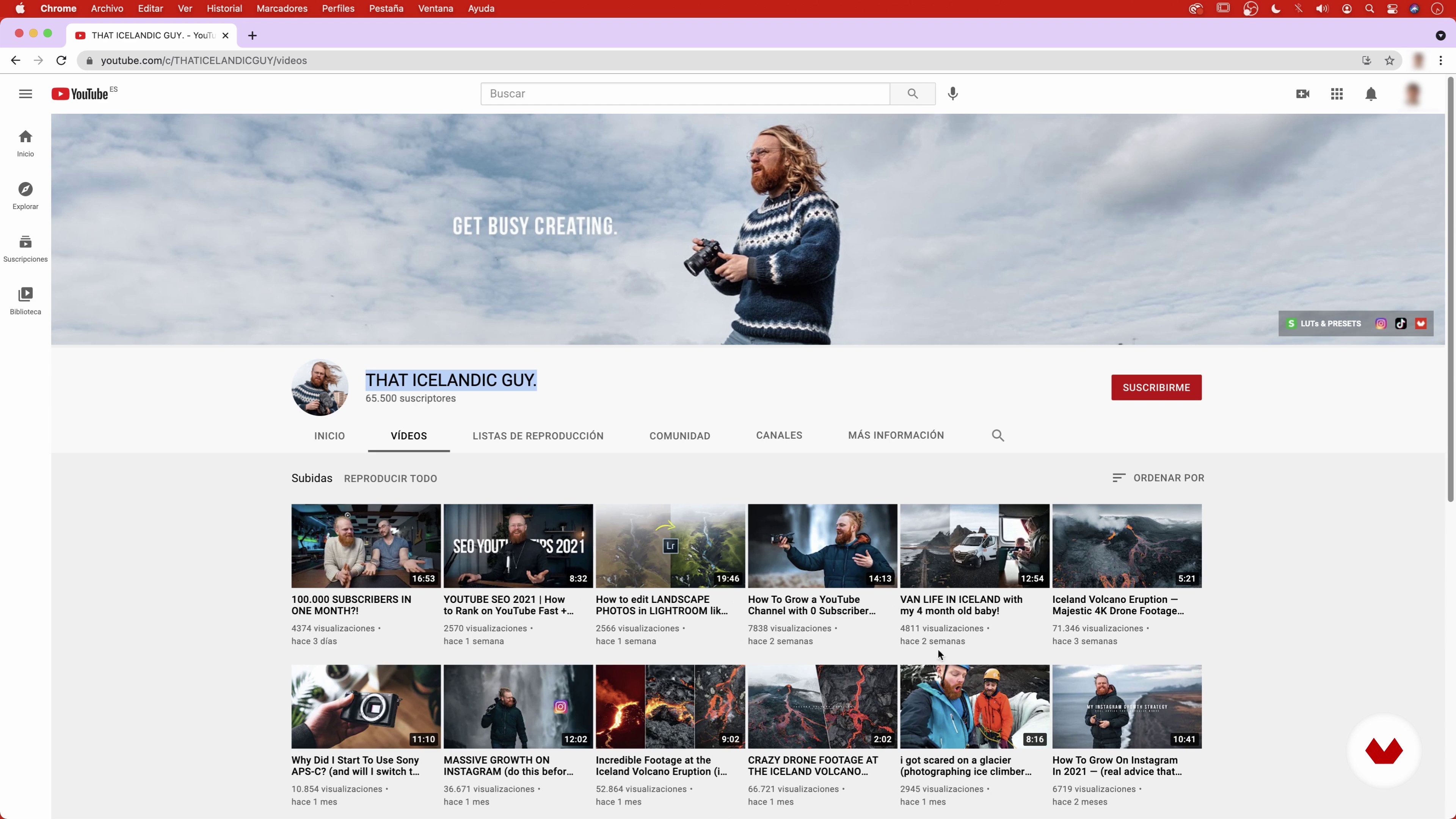Viewport: 1456px width, 819px height.
Task: Open the Instagram link on the banner
Action: click(1381, 323)
